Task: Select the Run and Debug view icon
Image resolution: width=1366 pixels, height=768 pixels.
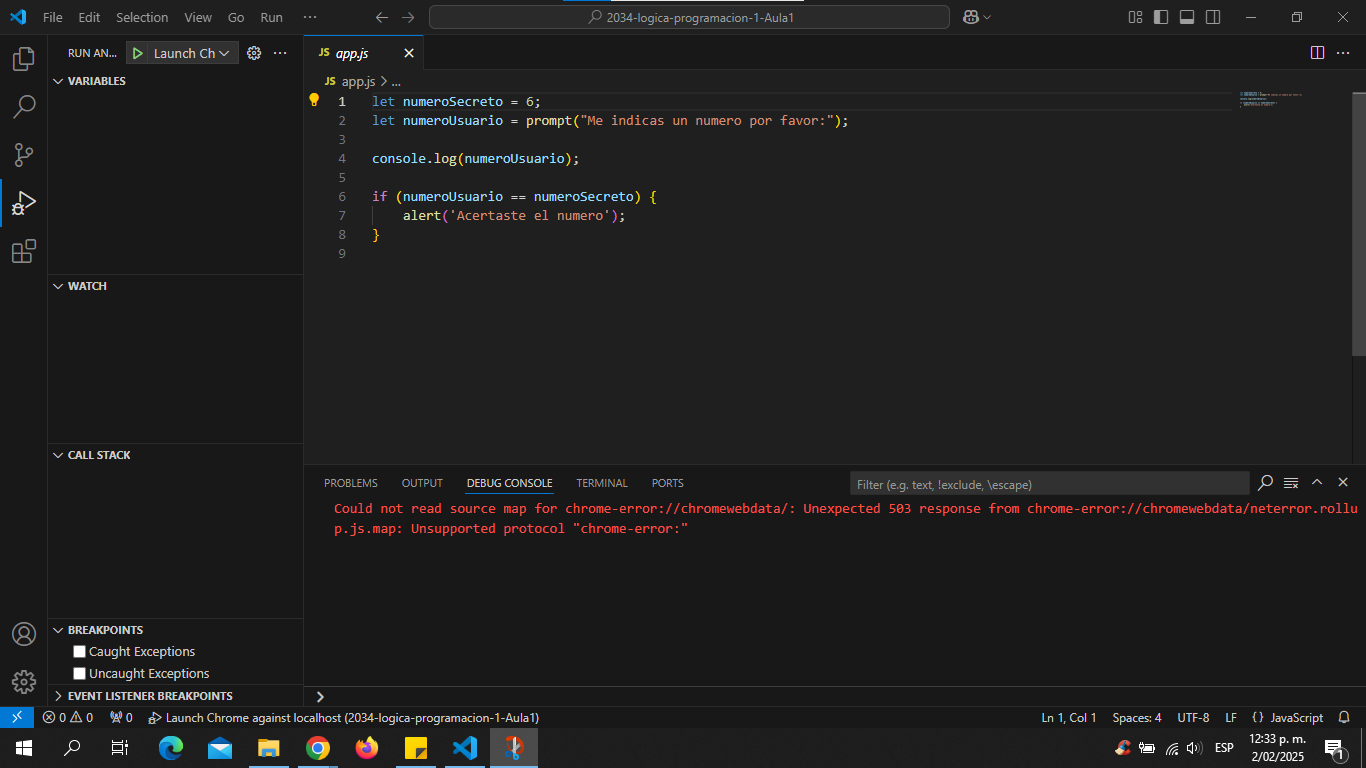Action: 24,203
